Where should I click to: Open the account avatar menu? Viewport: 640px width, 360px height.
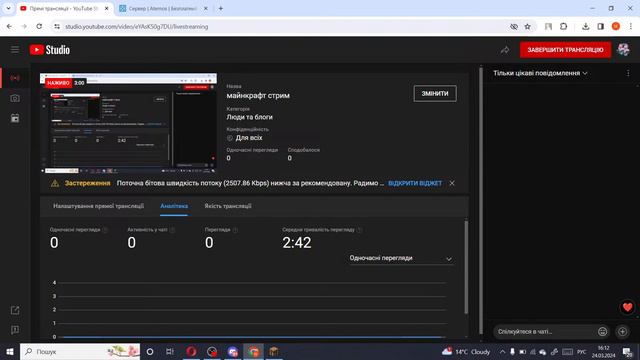[x=623, y=50]
